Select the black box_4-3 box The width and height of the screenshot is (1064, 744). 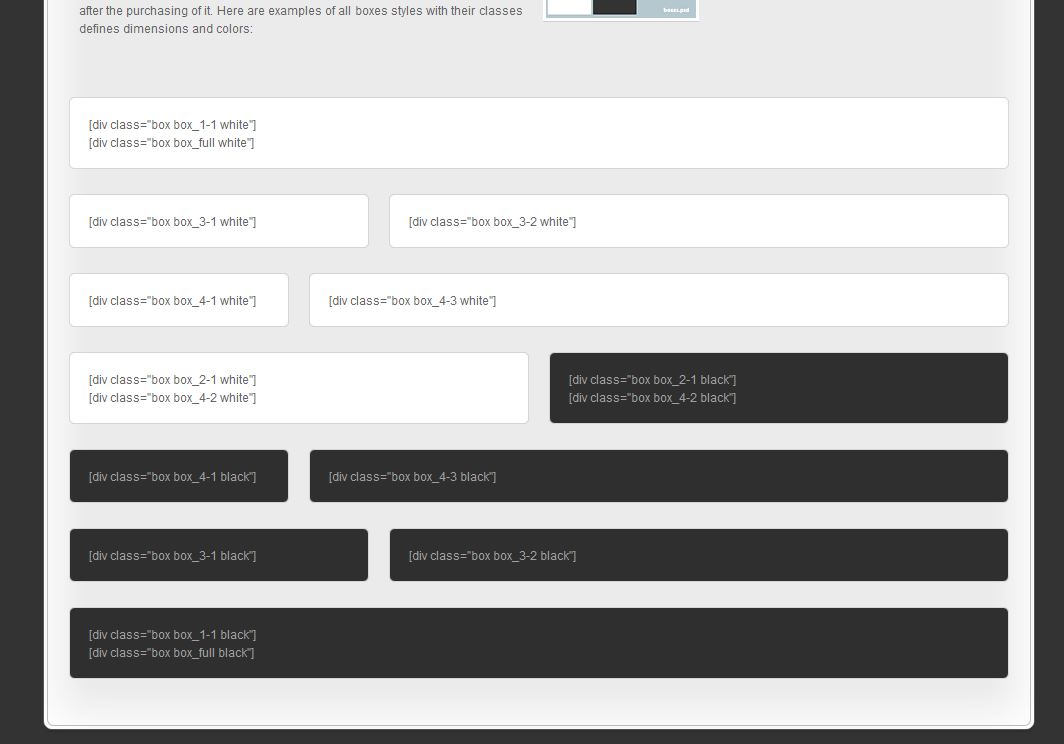pyautogui.click(x=658, y=476)
